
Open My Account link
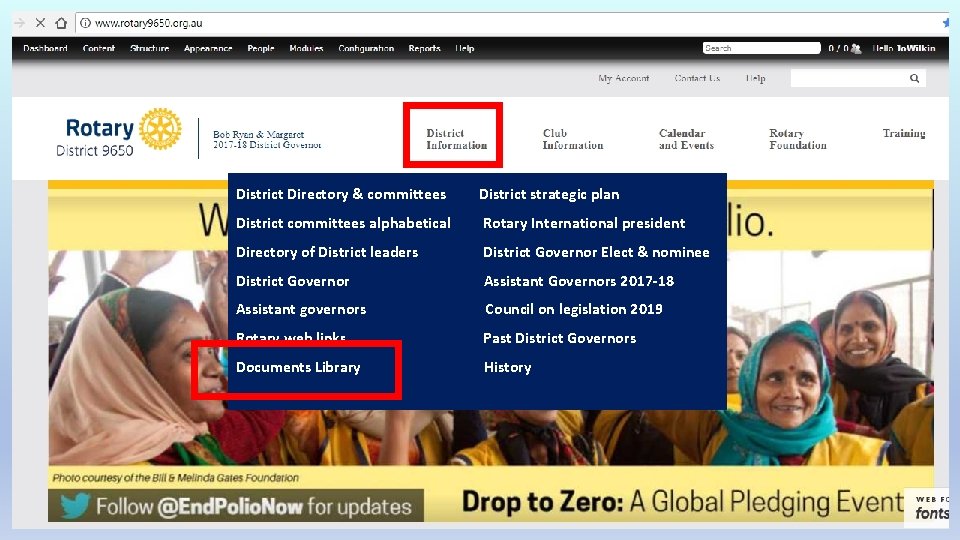[x=624, y=78]
